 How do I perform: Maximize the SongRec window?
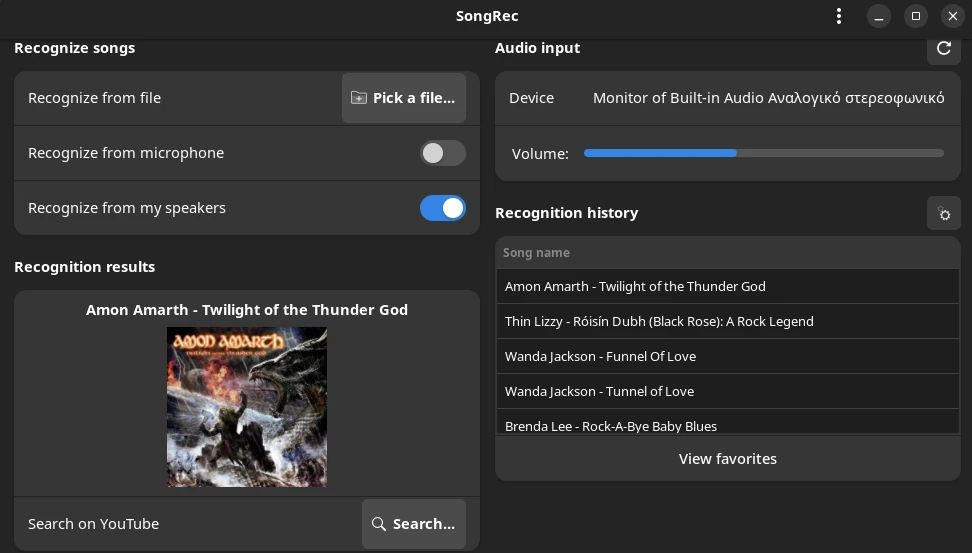click(x=916, y=16)
